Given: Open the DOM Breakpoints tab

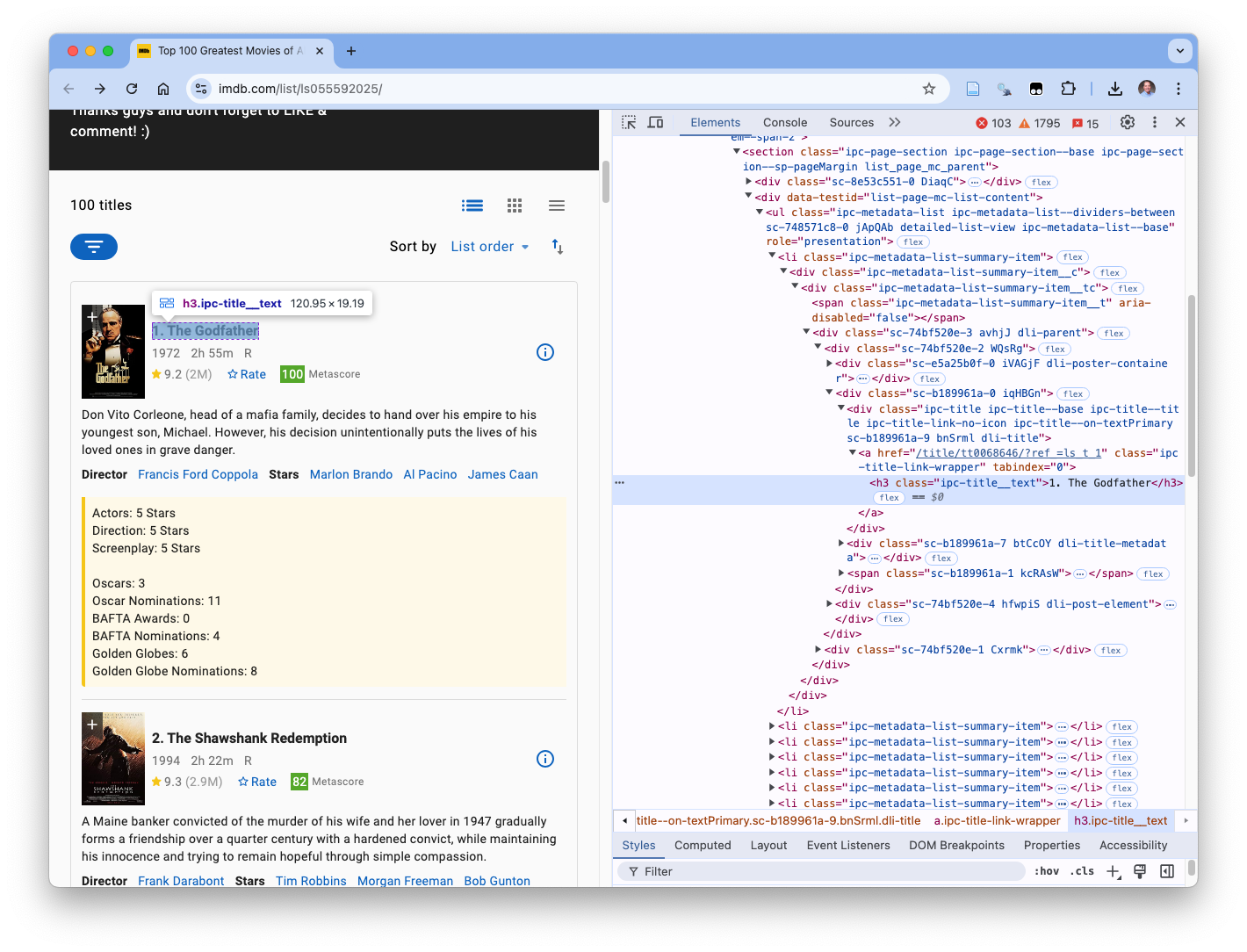Looking at the screenshot, I should click(956, 846).
